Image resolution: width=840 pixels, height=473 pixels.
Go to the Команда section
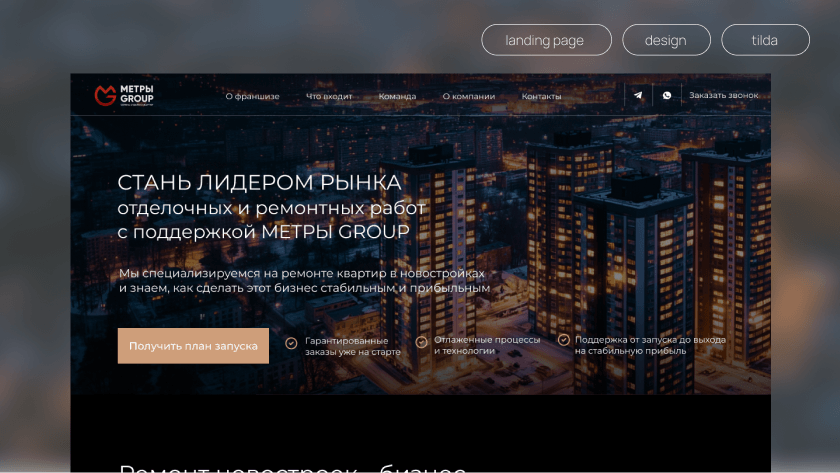click(x=397, y=96)
